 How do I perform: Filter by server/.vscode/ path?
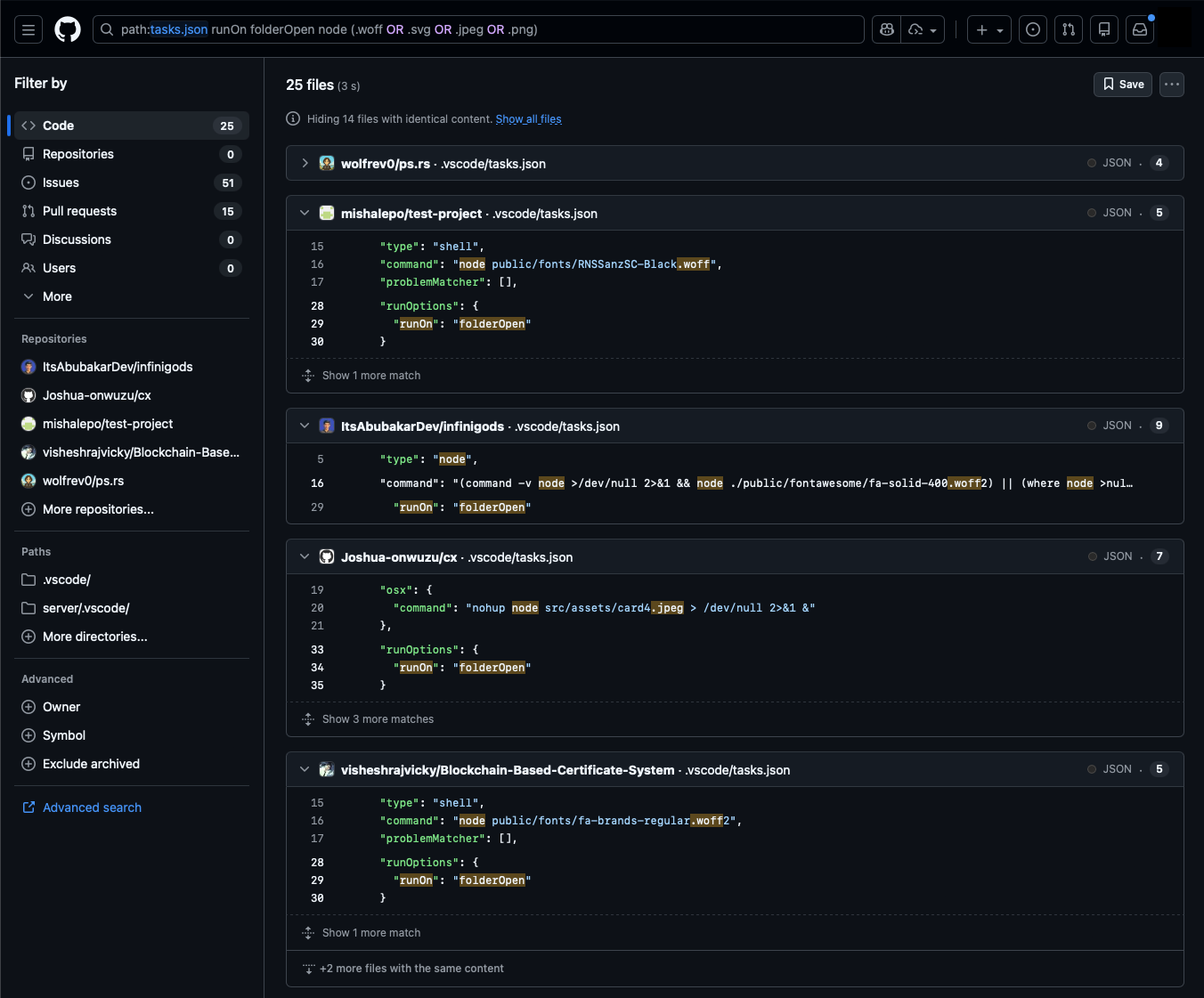[132, 608]
